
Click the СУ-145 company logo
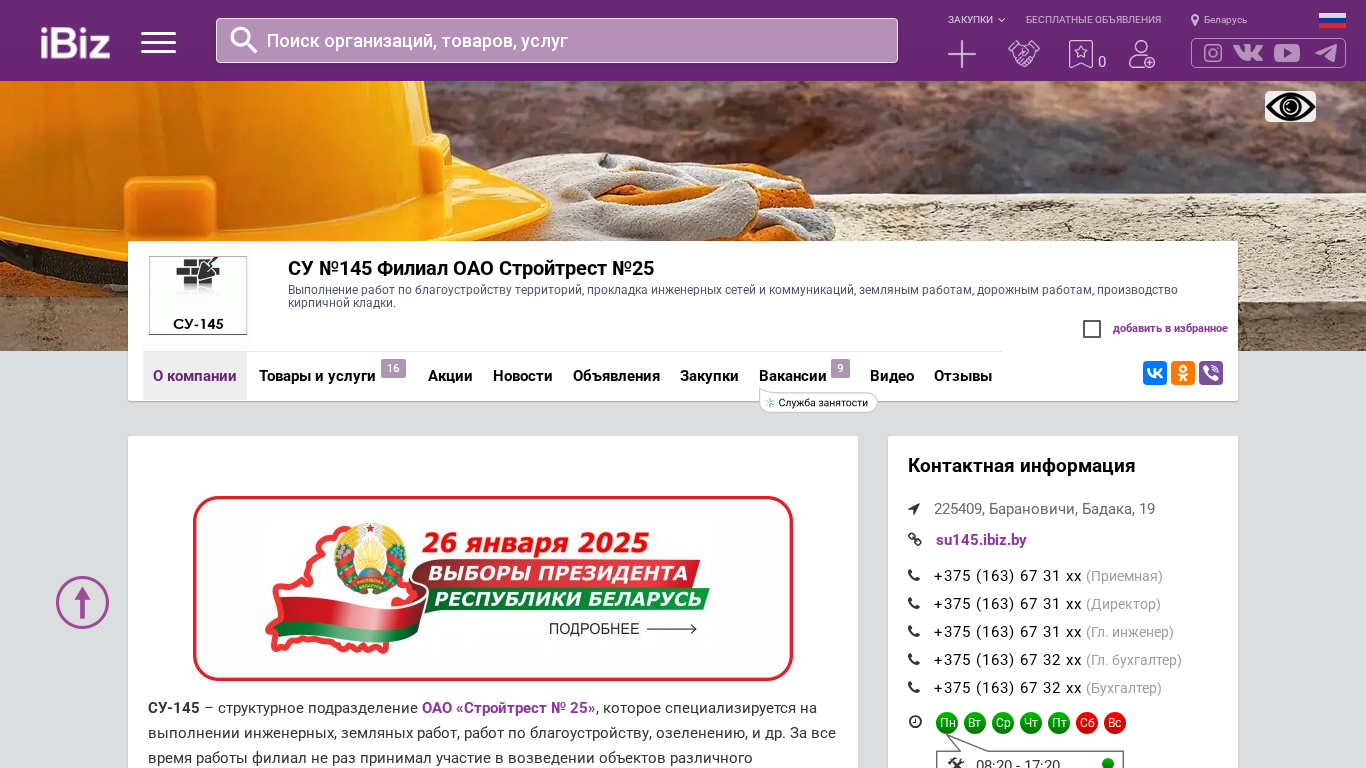click(x=198, y=296)
